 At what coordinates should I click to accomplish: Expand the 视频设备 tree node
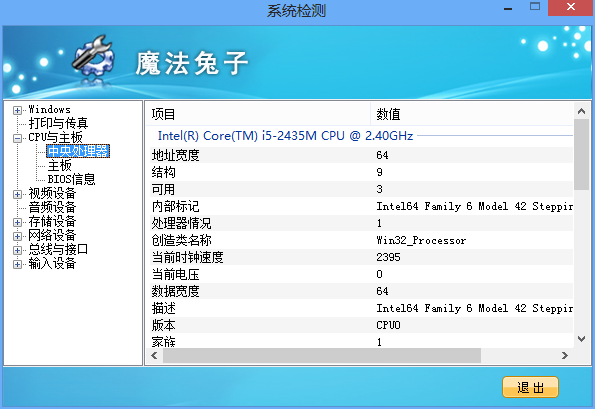[17, 195]
